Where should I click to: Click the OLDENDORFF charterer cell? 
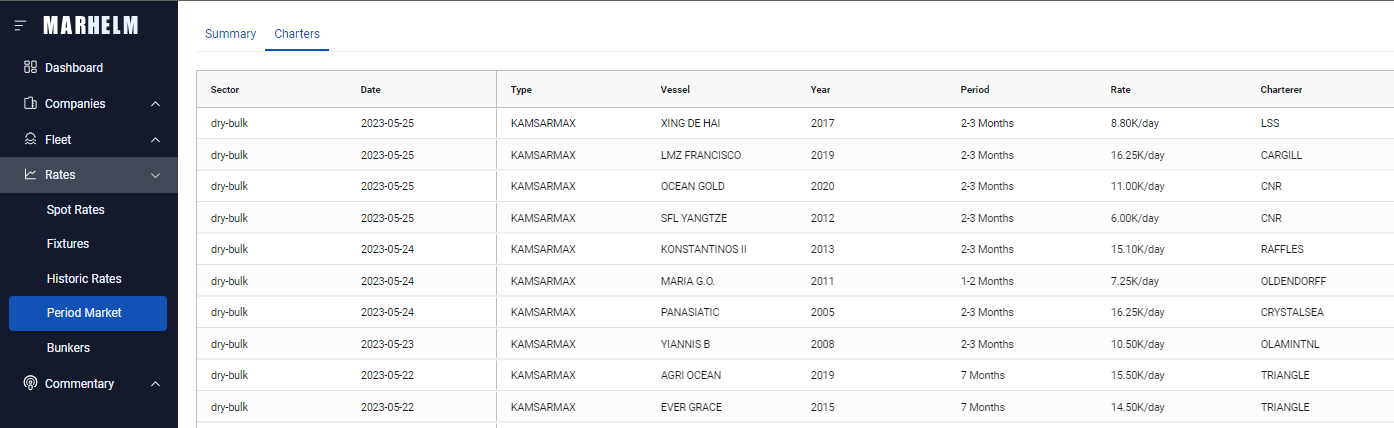[x=1293, y=281]
